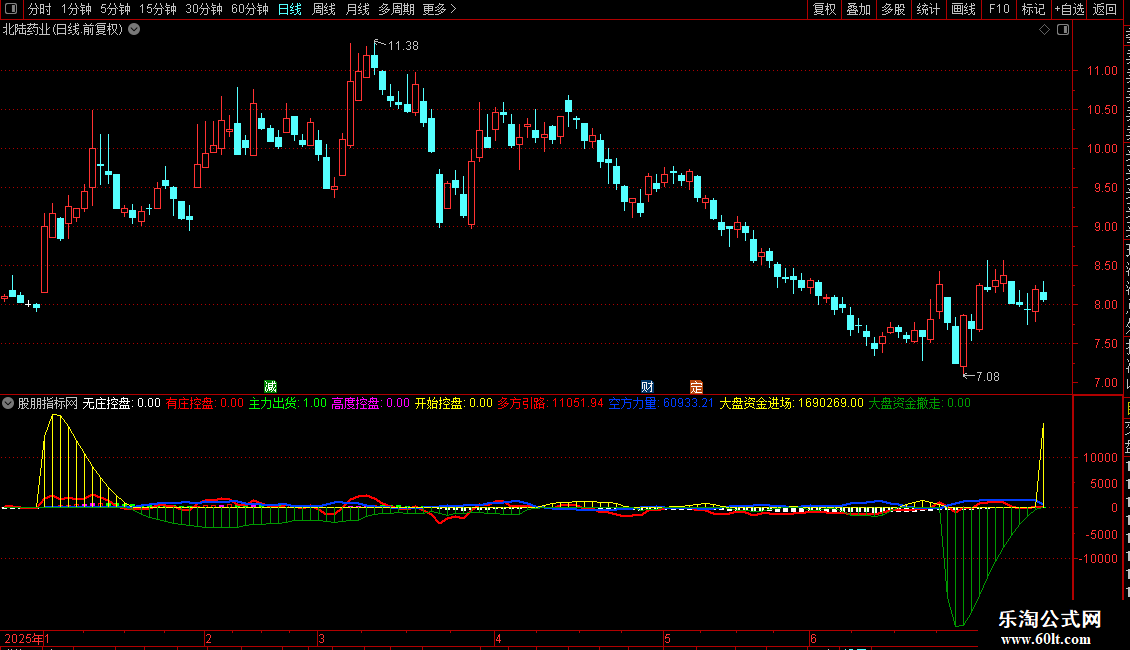The image size is (1130, 650).
Task: Click the 9.00 price axis label
Action: 1105,227
